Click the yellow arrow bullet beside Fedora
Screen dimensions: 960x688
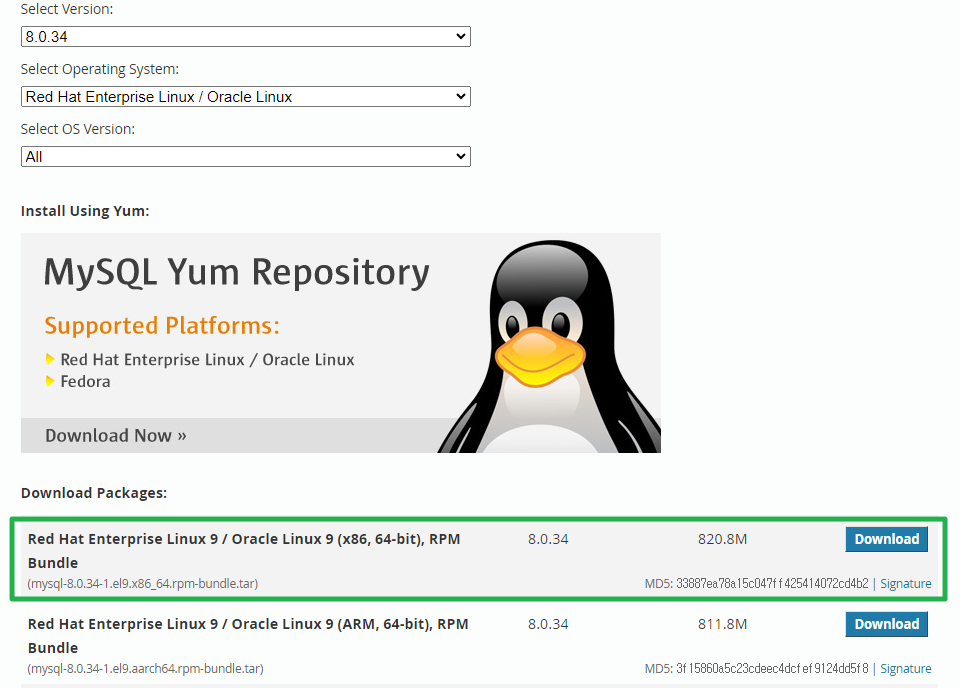point(50,382)
